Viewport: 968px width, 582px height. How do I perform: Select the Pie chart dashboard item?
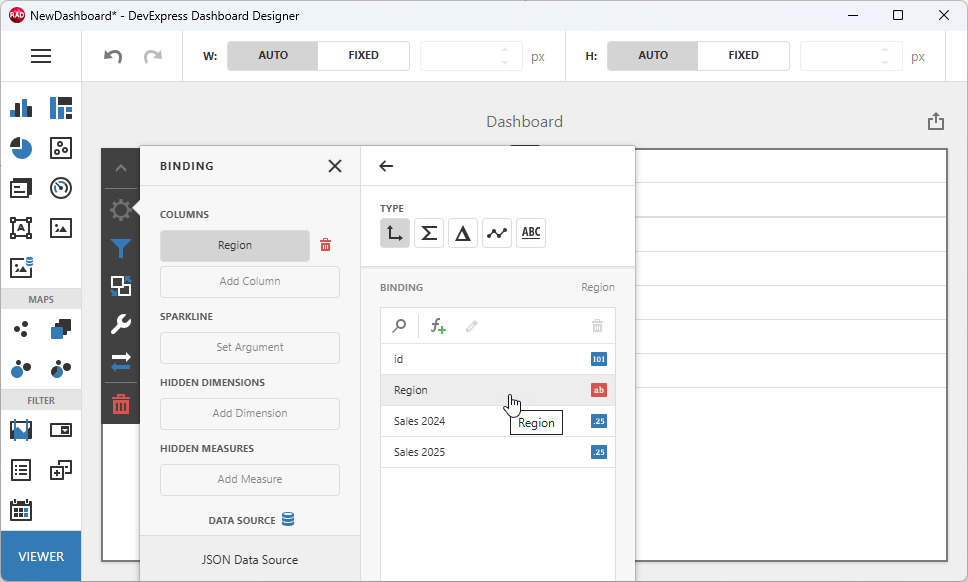click(x=21, y=148)
